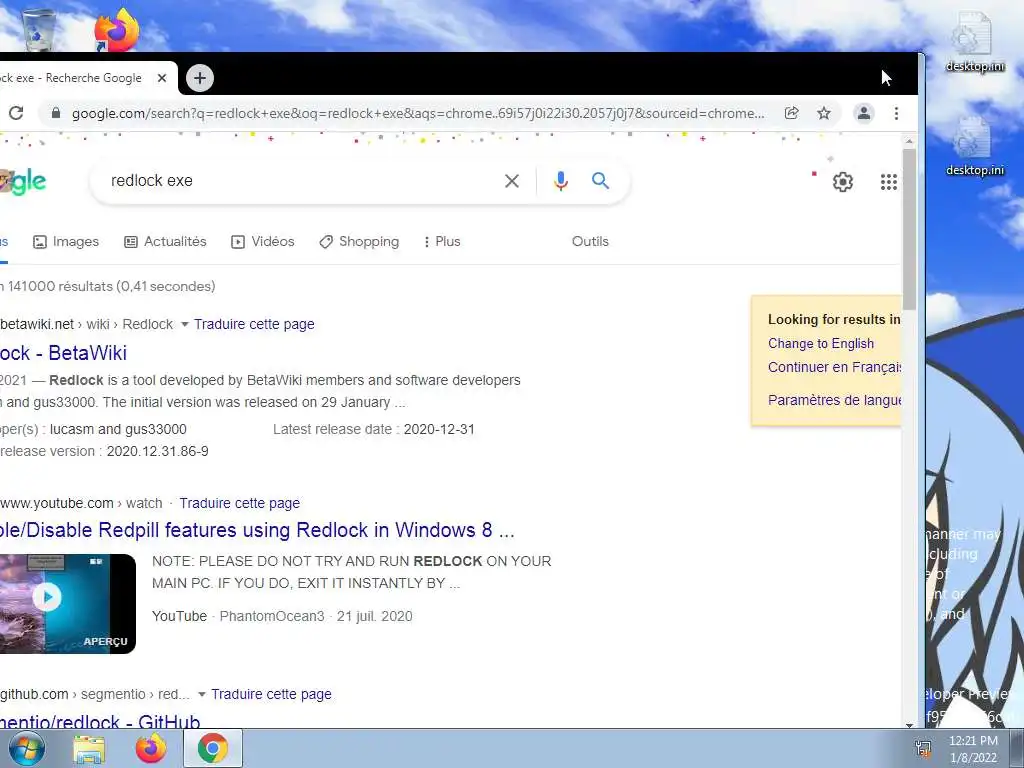Open Windows Explorer from the taskbar
This screenshot has width=1024, height=768.
89,749
